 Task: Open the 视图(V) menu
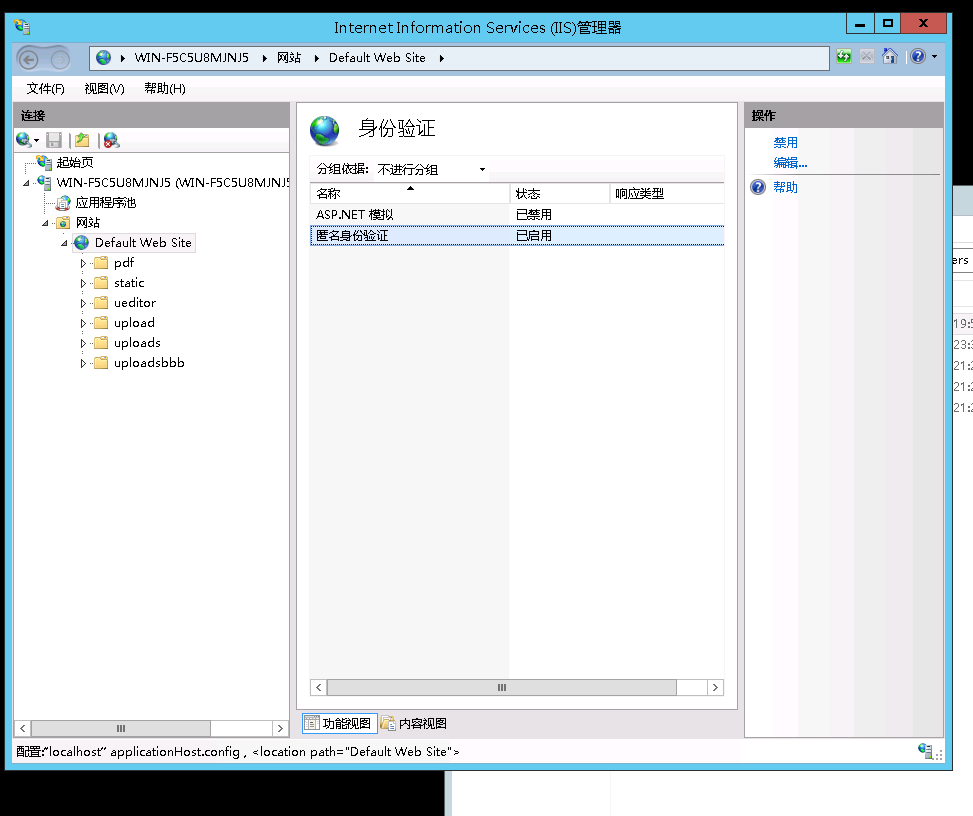click(x=104, y=89)
